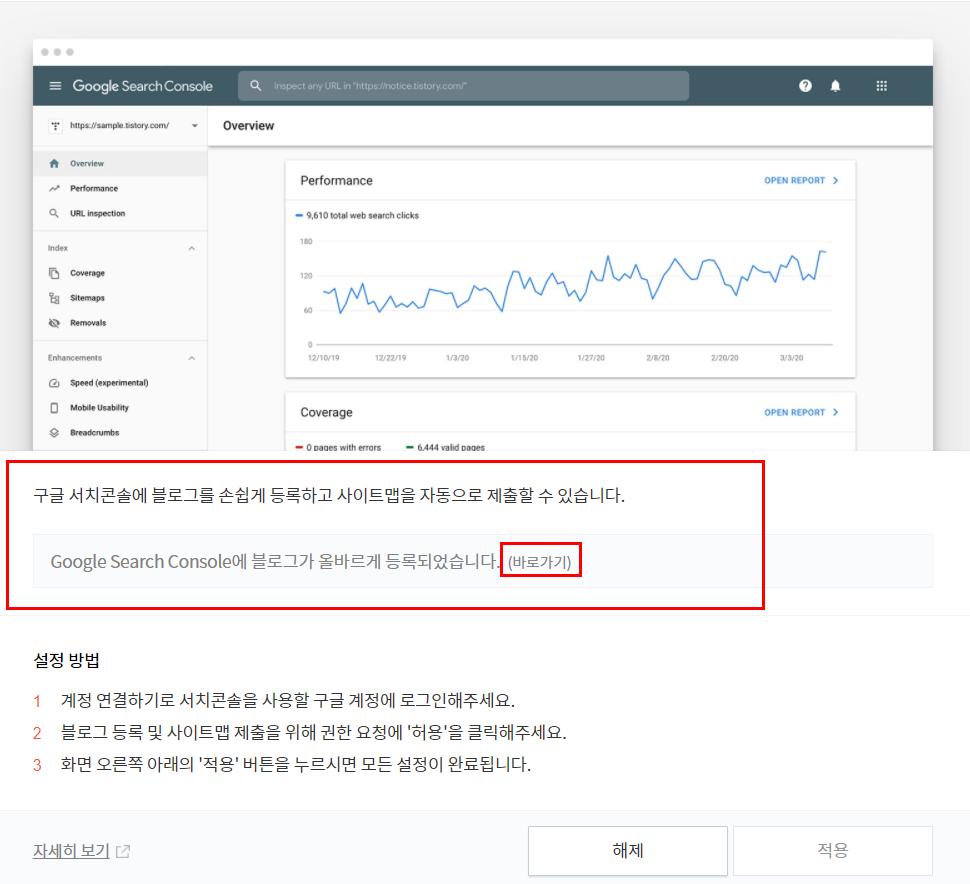Open the property dropdown for sample.tistory.com

tap(194, 126)
